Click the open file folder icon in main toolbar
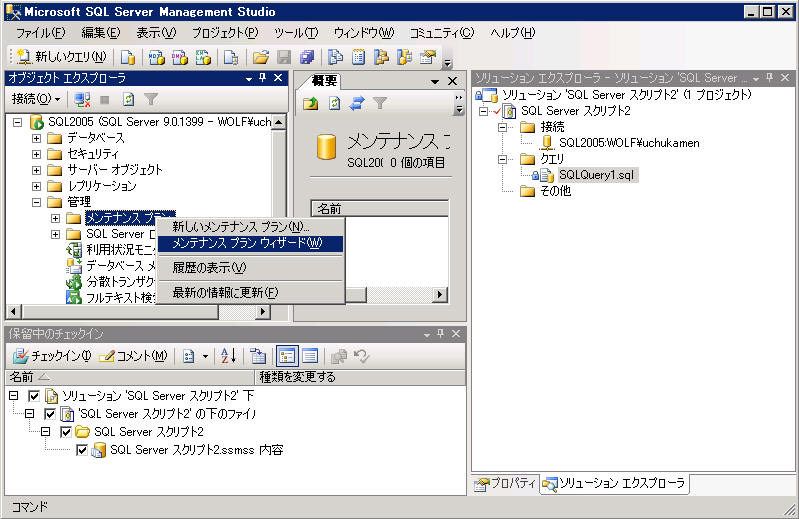This screenshot has height=519, width=799. [x=261, y=57]
